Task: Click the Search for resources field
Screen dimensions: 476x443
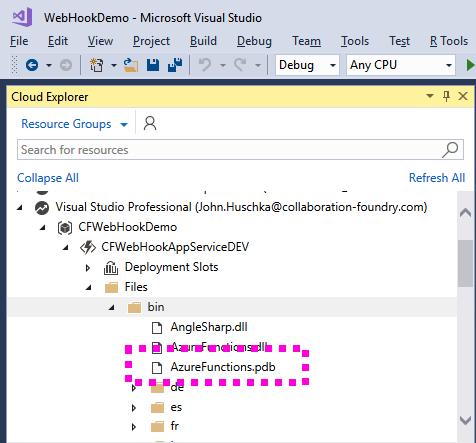Action: [x=240, y=150]
